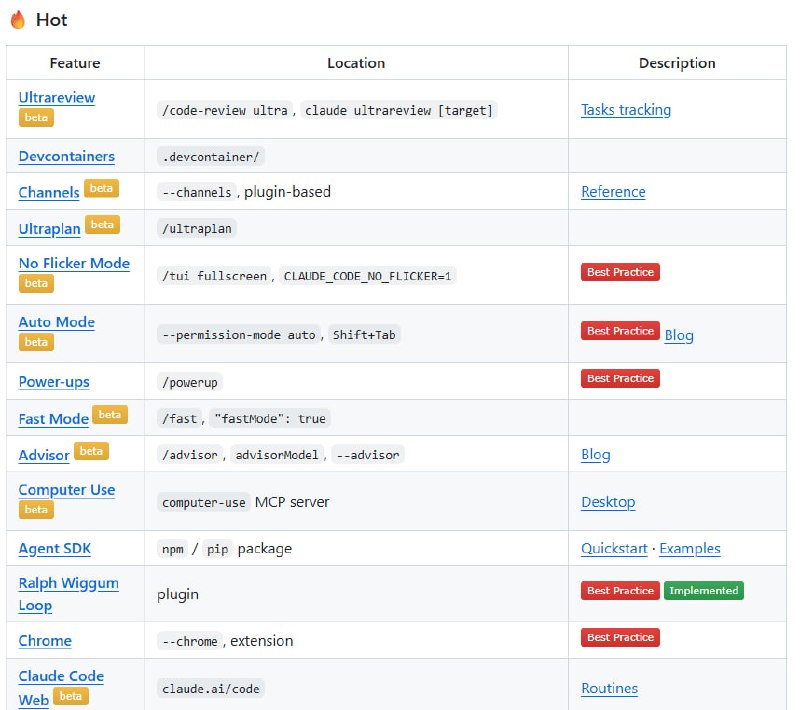Image resolution: width=800 pixels, height=710 pixels.
Task: Click the npm code snippet
Action: tap(172, 549)
